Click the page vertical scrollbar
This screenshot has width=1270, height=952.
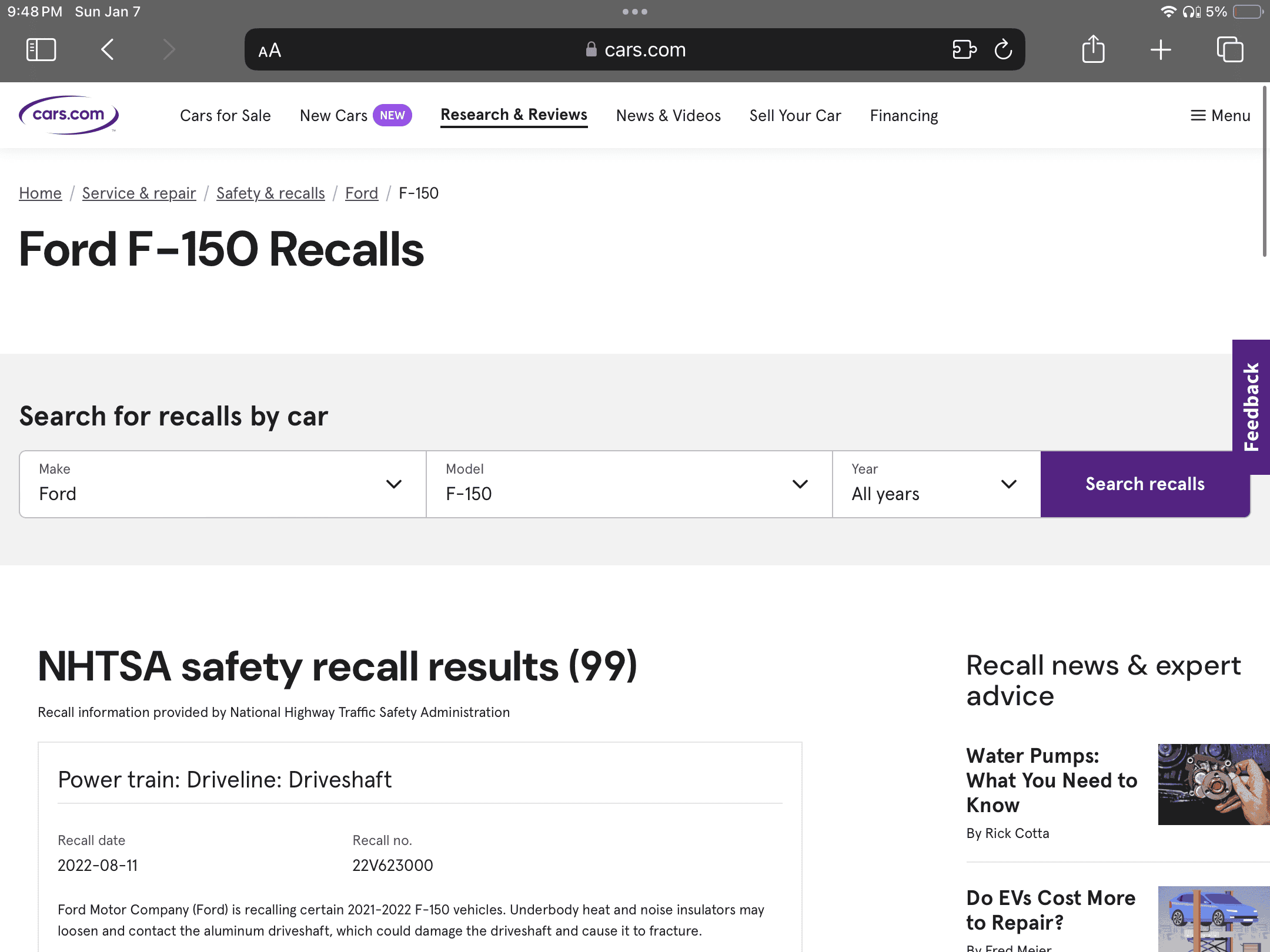pyautogui.click(x=1265, y=170)
